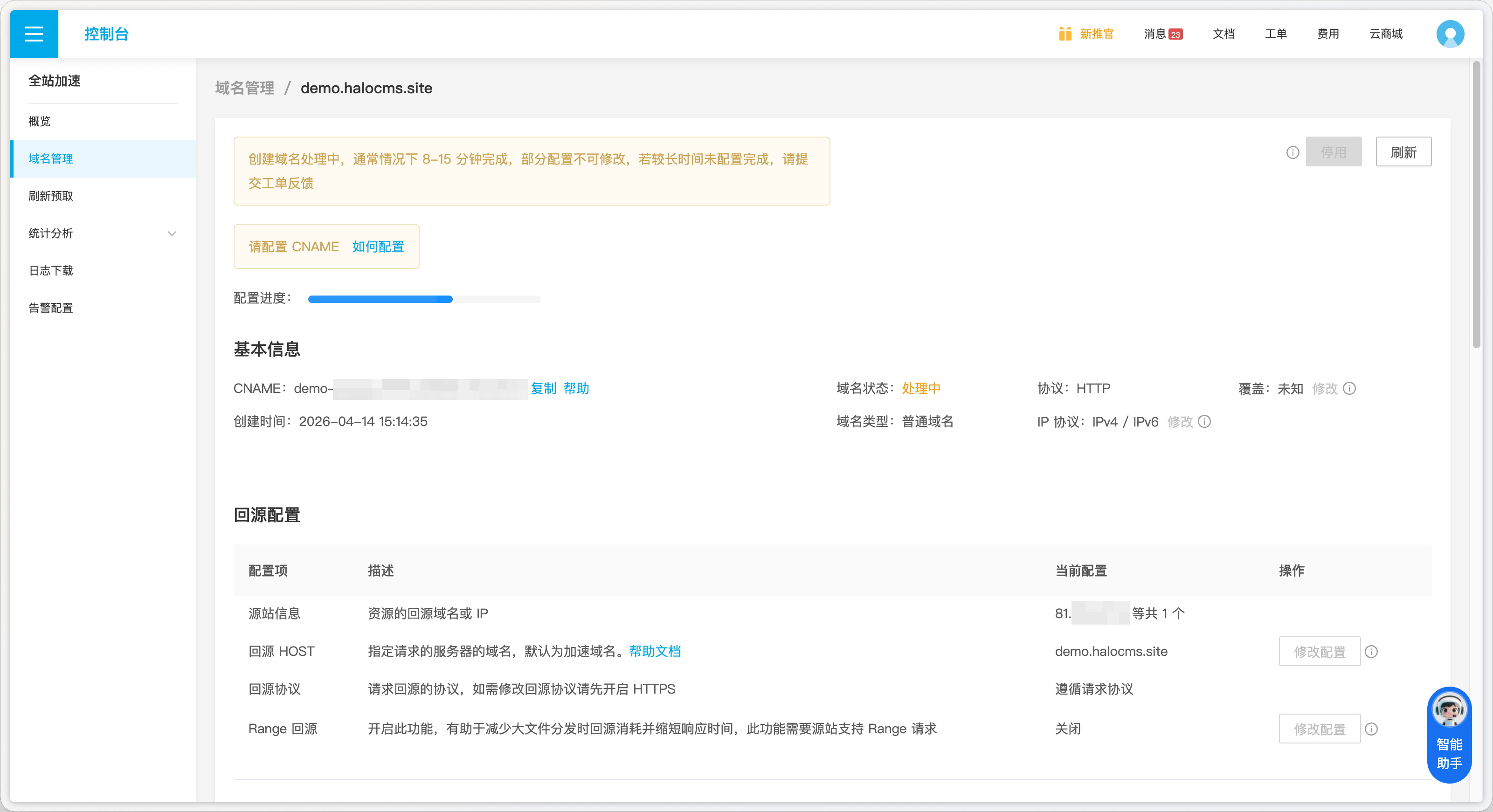The width and height of the screenshot is (1493, 812).
Task: Click info icon beside 停用 button
Action: 1293,152
